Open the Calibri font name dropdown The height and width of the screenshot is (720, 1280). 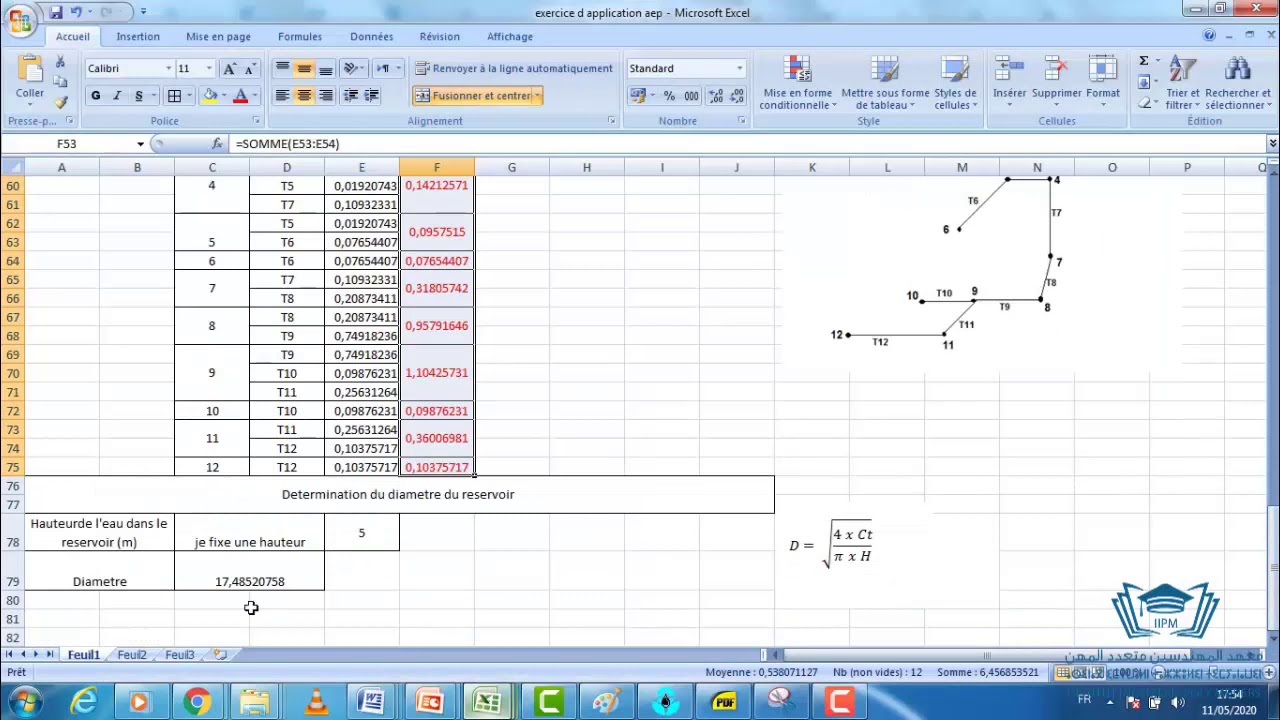point(168,69)
